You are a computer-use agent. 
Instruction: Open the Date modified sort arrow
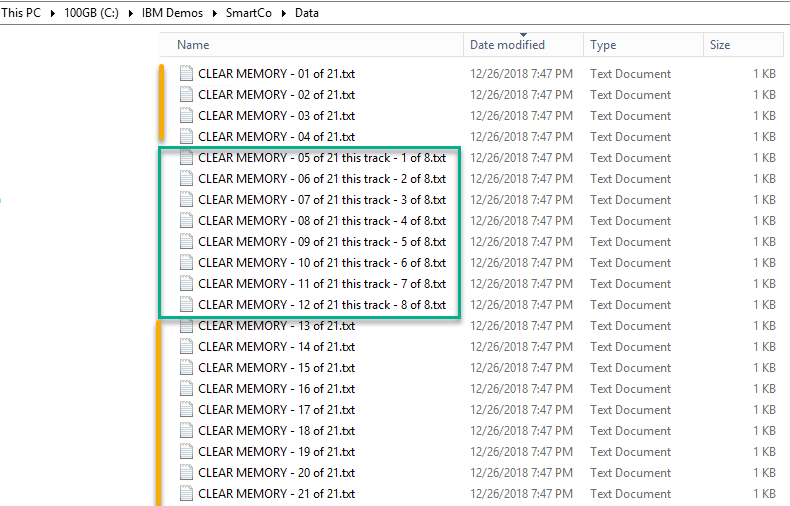[523, 35]
